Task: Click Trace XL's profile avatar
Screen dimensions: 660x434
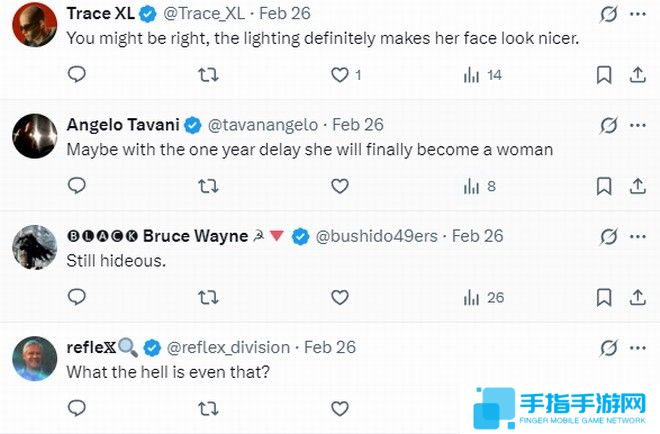Action: 33,26
